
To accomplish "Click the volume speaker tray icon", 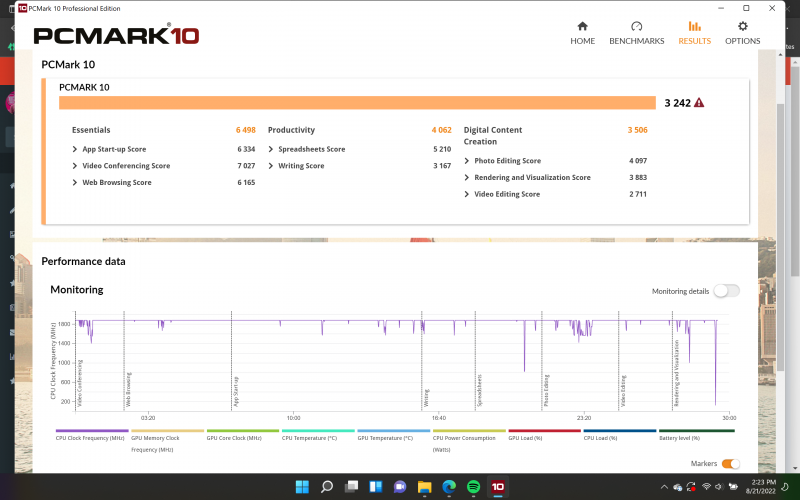I will [x=719, y=487].
